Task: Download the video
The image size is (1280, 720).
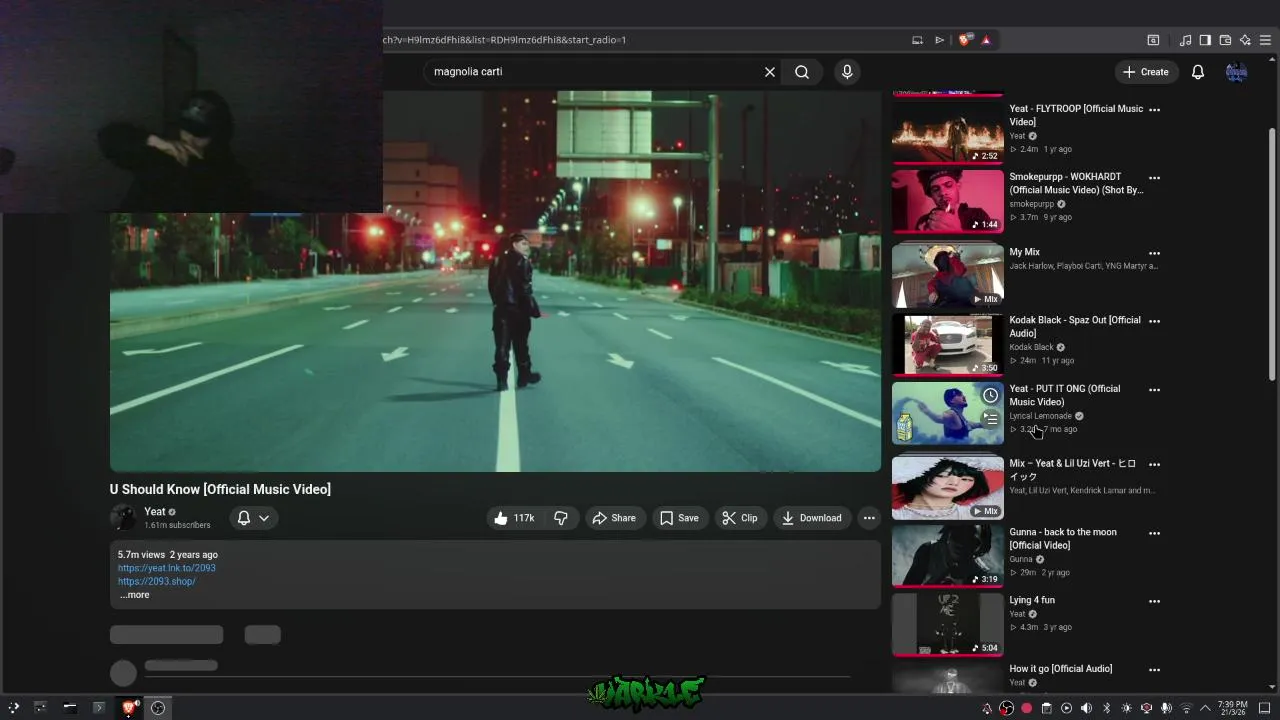Action: [812, 518]
